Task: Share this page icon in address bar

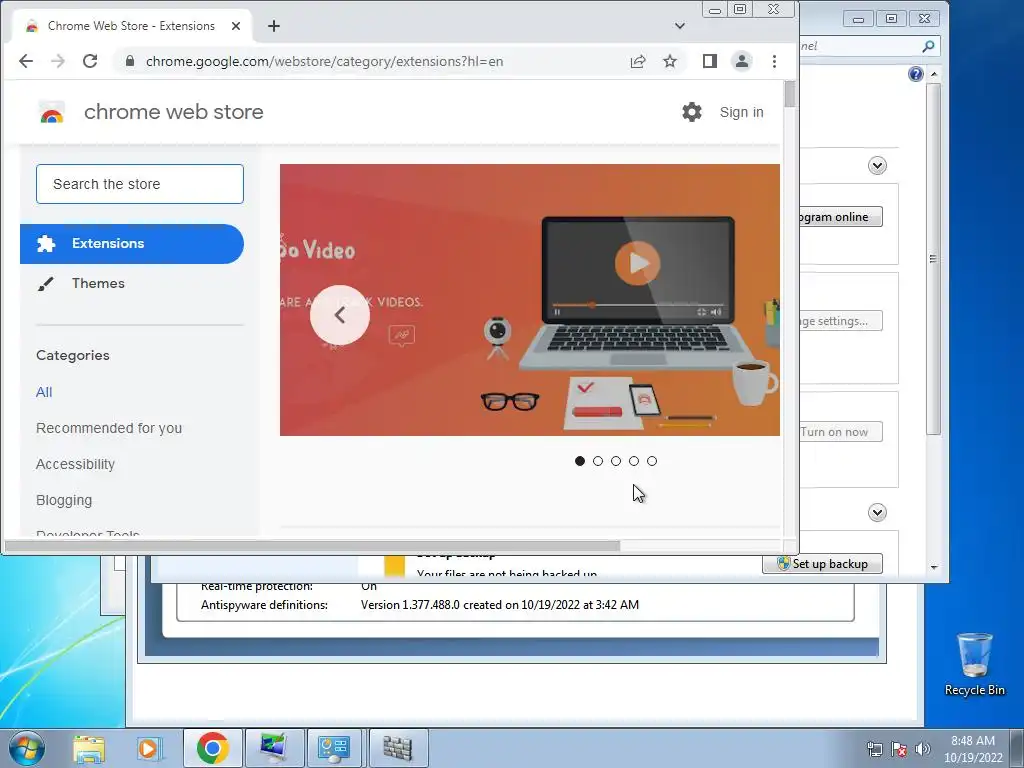Action: pyautogui.click(x=637, y=61)
